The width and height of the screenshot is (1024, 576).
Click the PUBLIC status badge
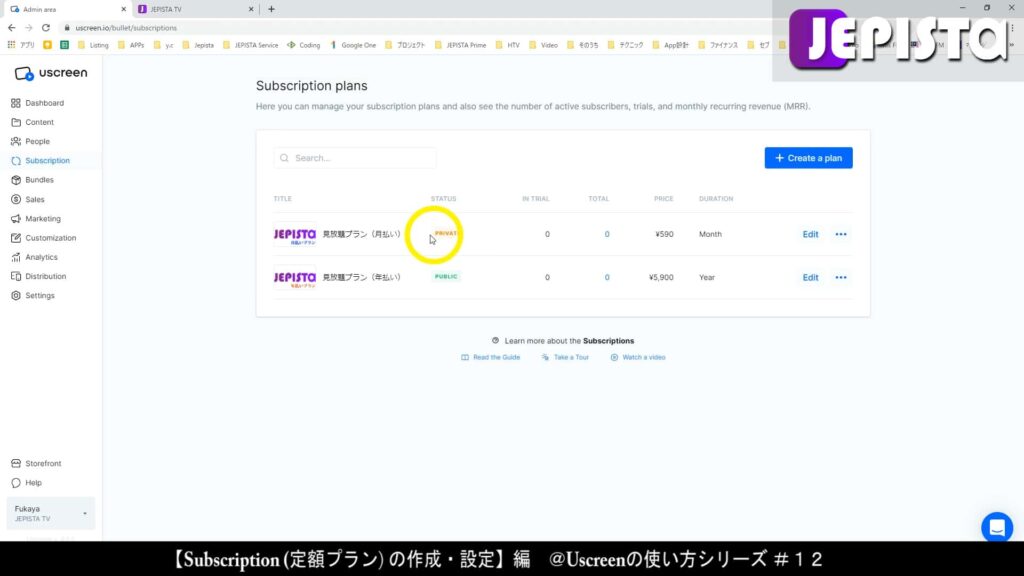point(446,277)
